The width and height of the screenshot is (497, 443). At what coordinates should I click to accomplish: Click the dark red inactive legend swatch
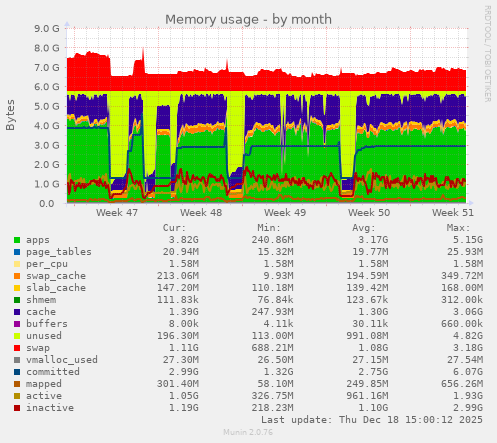coord(17,408)
